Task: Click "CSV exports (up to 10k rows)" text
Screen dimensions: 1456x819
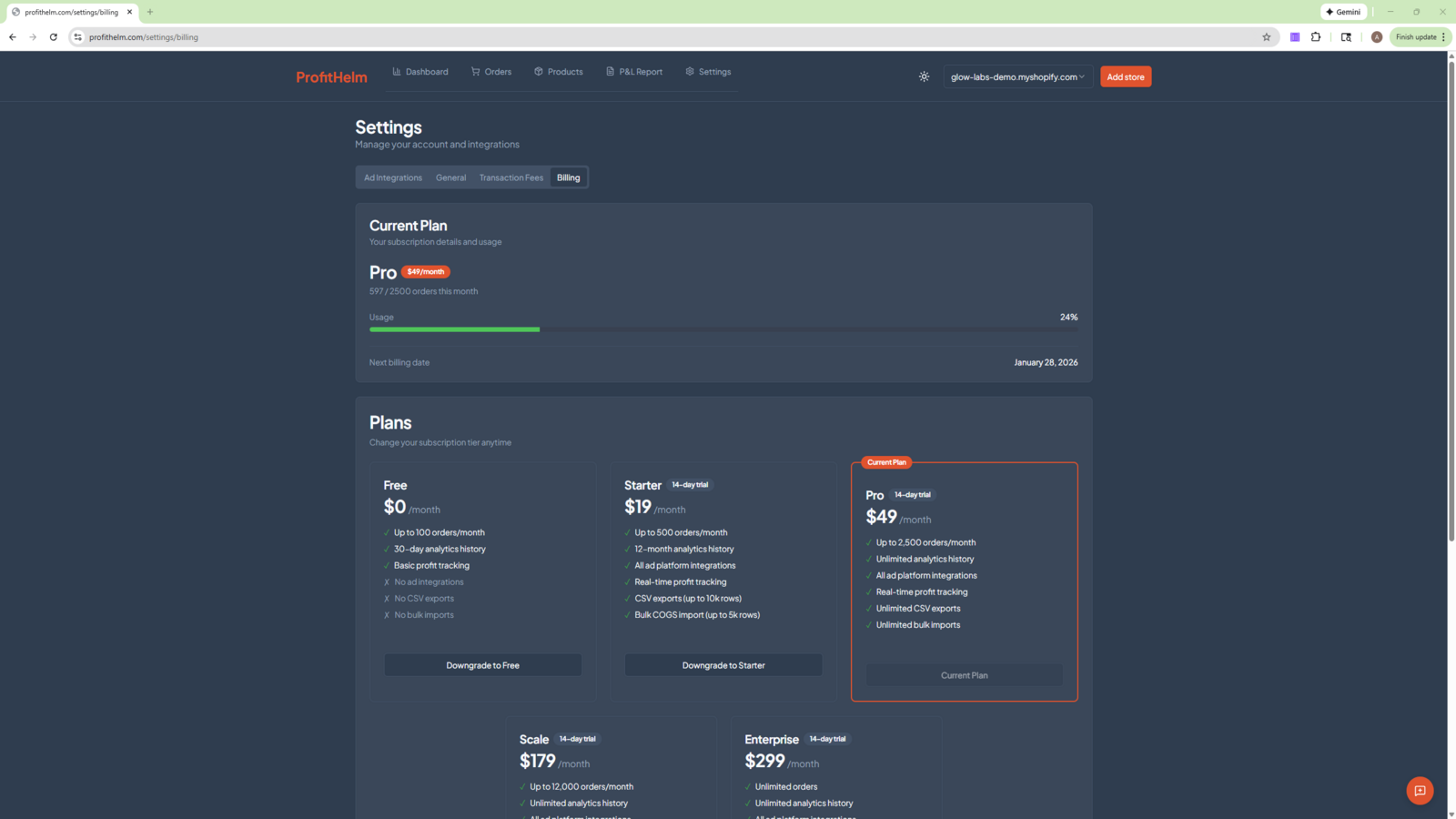Action: point(688,599)
